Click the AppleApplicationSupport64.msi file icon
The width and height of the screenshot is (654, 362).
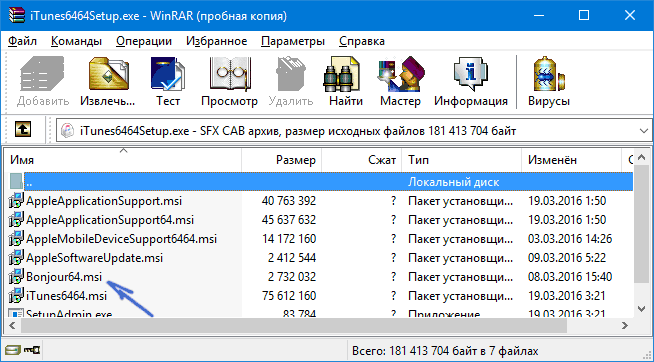pyautogui.click(x=16, y=219)
